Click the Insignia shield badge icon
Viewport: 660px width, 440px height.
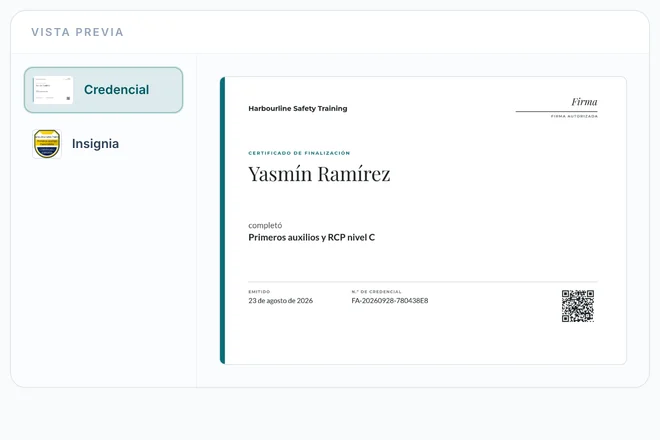tap(47, 144)
